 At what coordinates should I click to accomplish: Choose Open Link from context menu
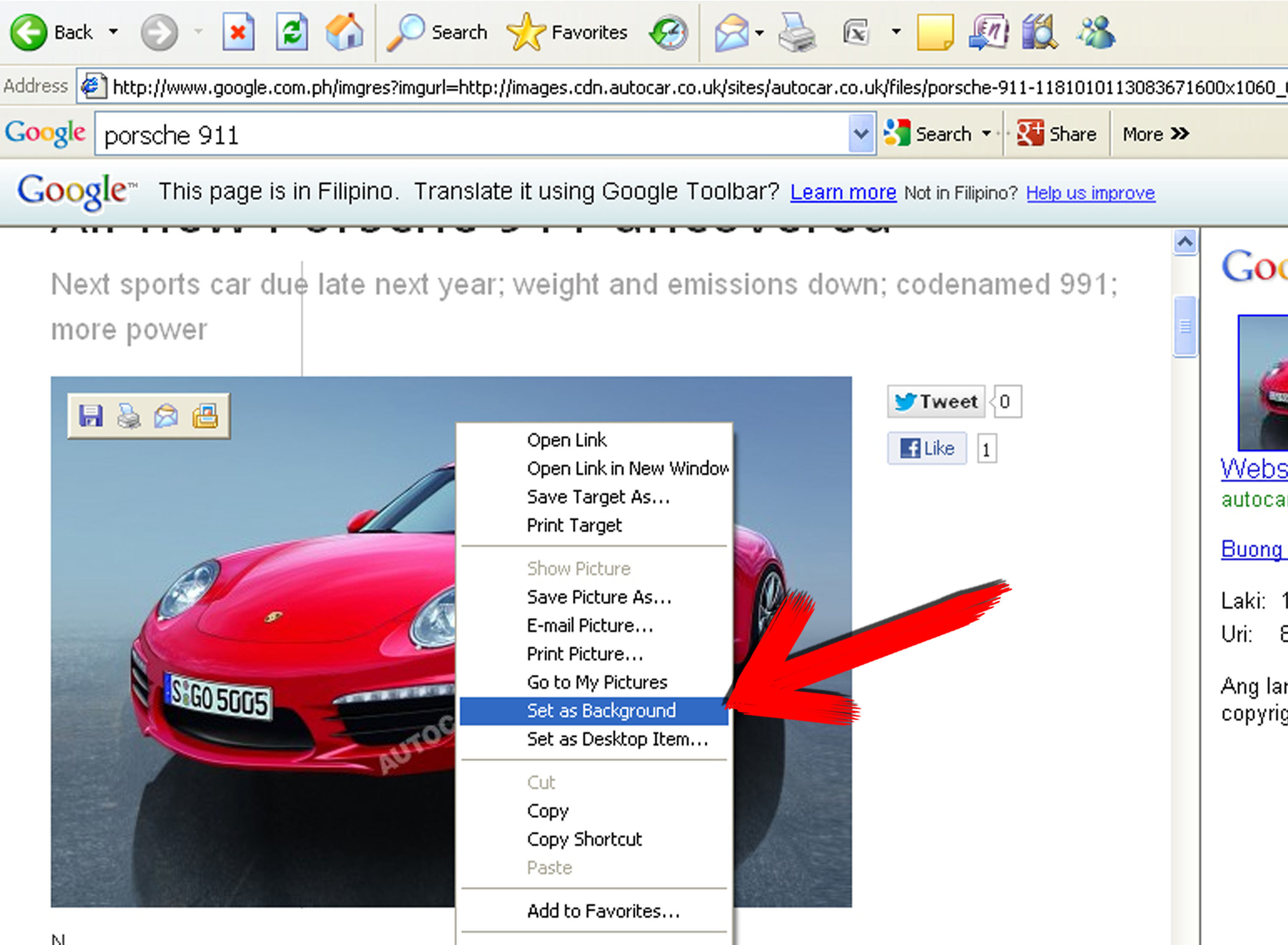pos(595,440)
